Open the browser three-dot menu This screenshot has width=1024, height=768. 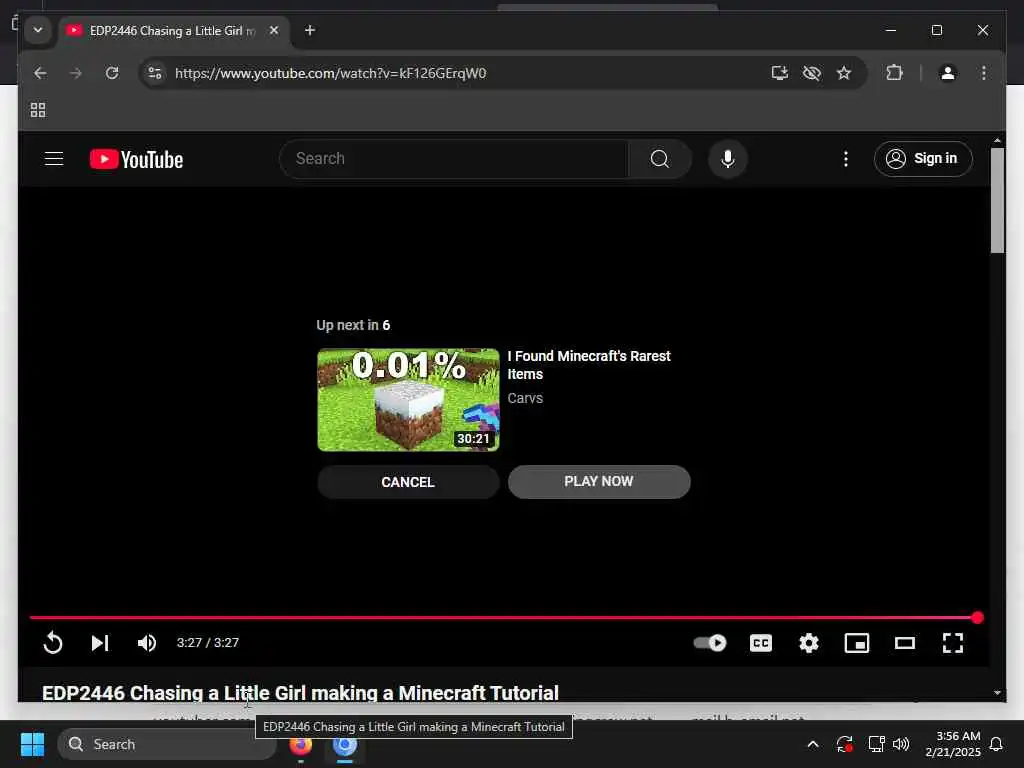(984, 73)
